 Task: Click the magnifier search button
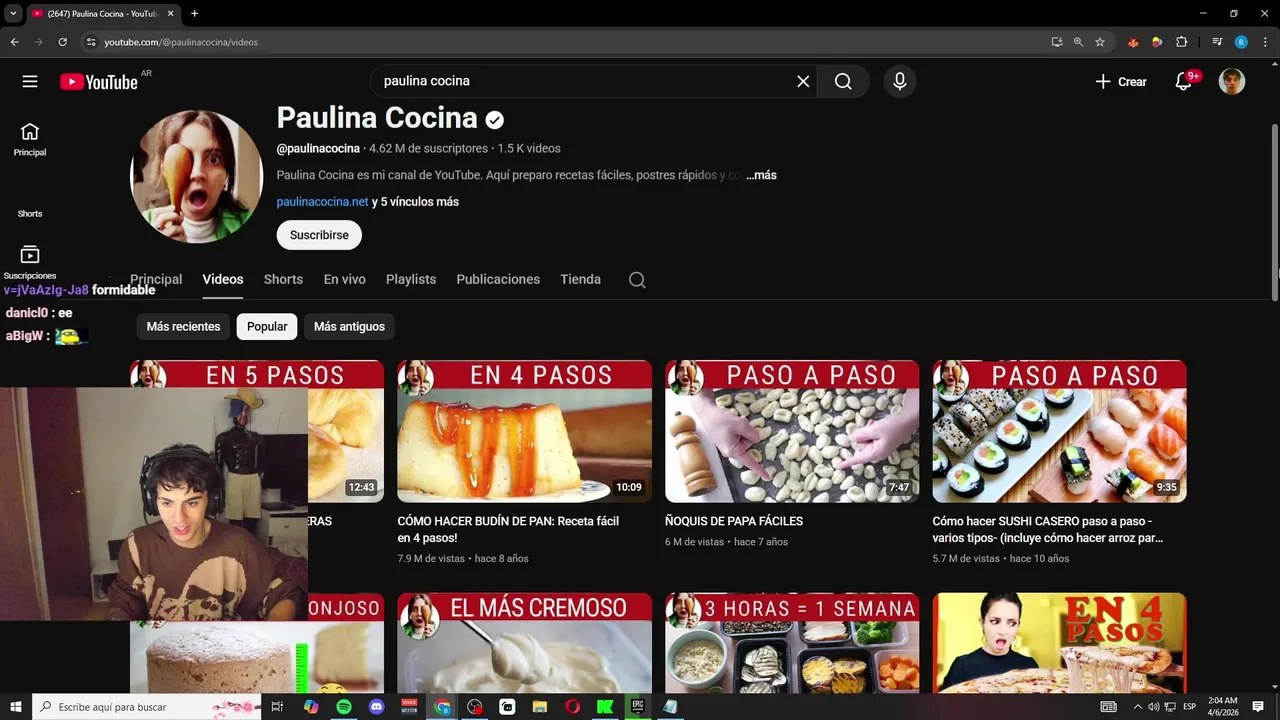tap(843, 82)
